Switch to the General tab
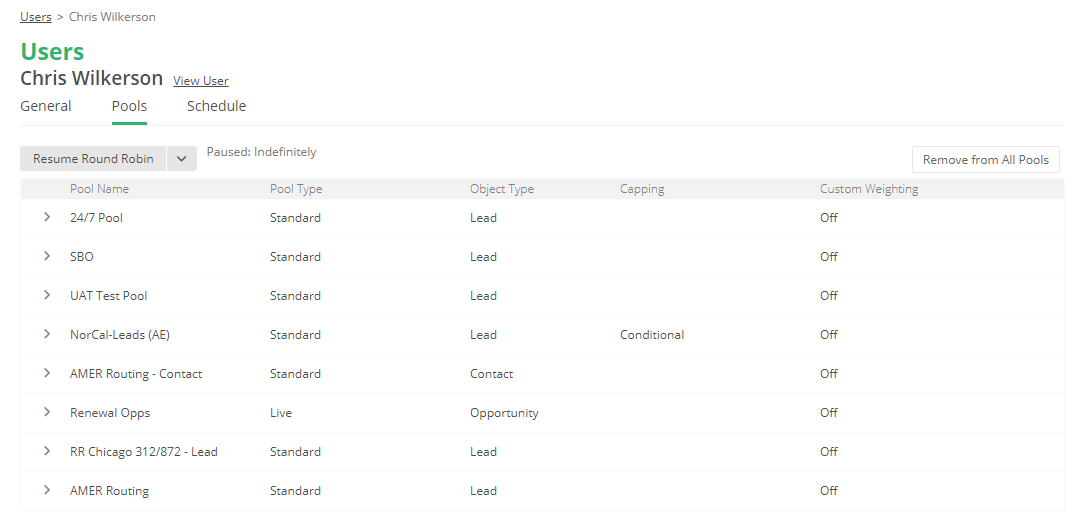Viewport: 1088px width, 512px height. (x=46, y=106)
